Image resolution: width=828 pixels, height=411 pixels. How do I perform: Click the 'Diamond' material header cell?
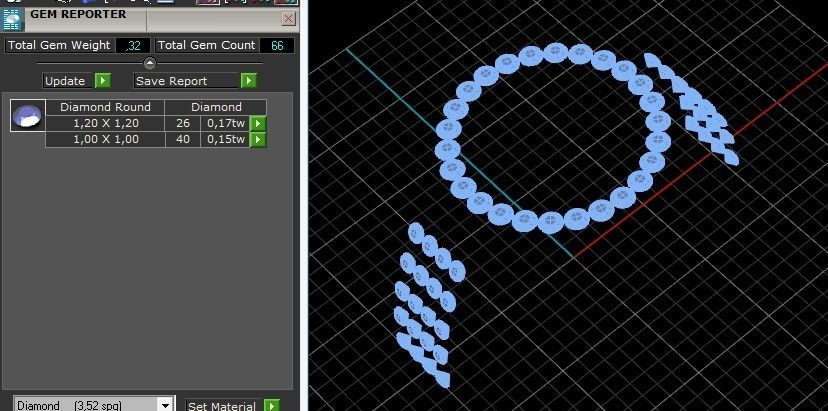[x=216, y=107]
